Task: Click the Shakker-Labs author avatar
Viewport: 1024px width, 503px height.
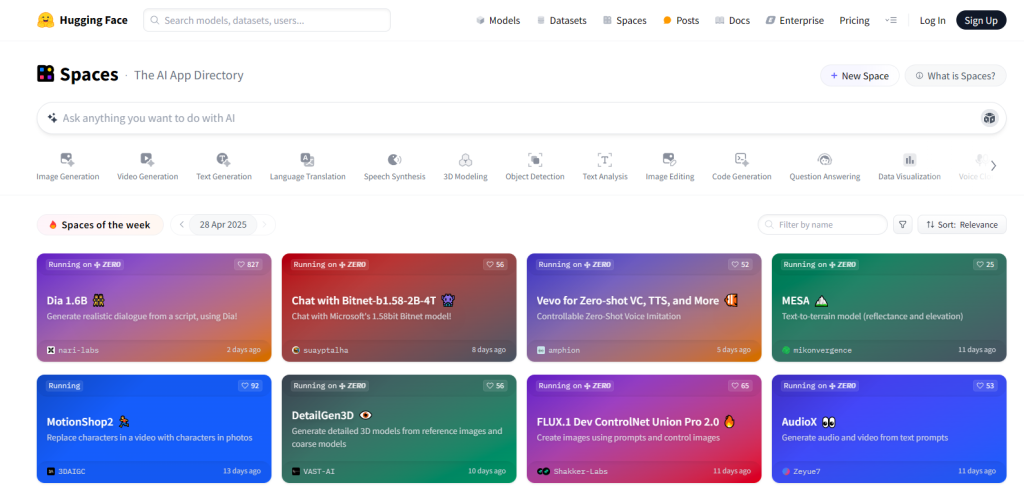Action: click(543, 471)
